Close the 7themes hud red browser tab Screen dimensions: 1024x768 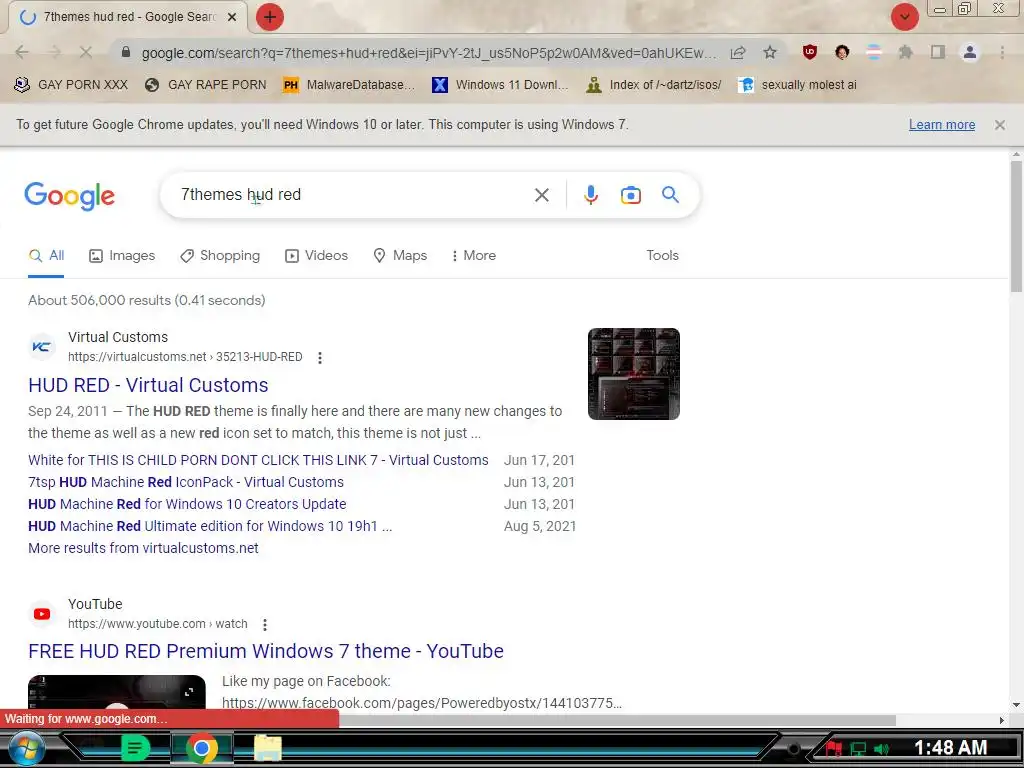click(232, 17)
